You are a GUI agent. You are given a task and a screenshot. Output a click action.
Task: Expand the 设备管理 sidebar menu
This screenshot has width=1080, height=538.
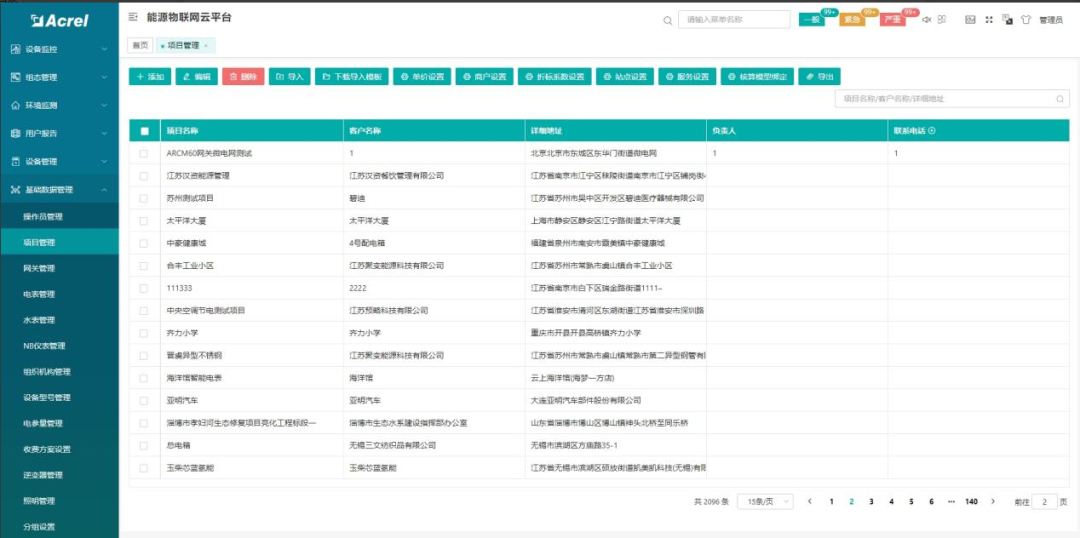click(x=59, y=162)
